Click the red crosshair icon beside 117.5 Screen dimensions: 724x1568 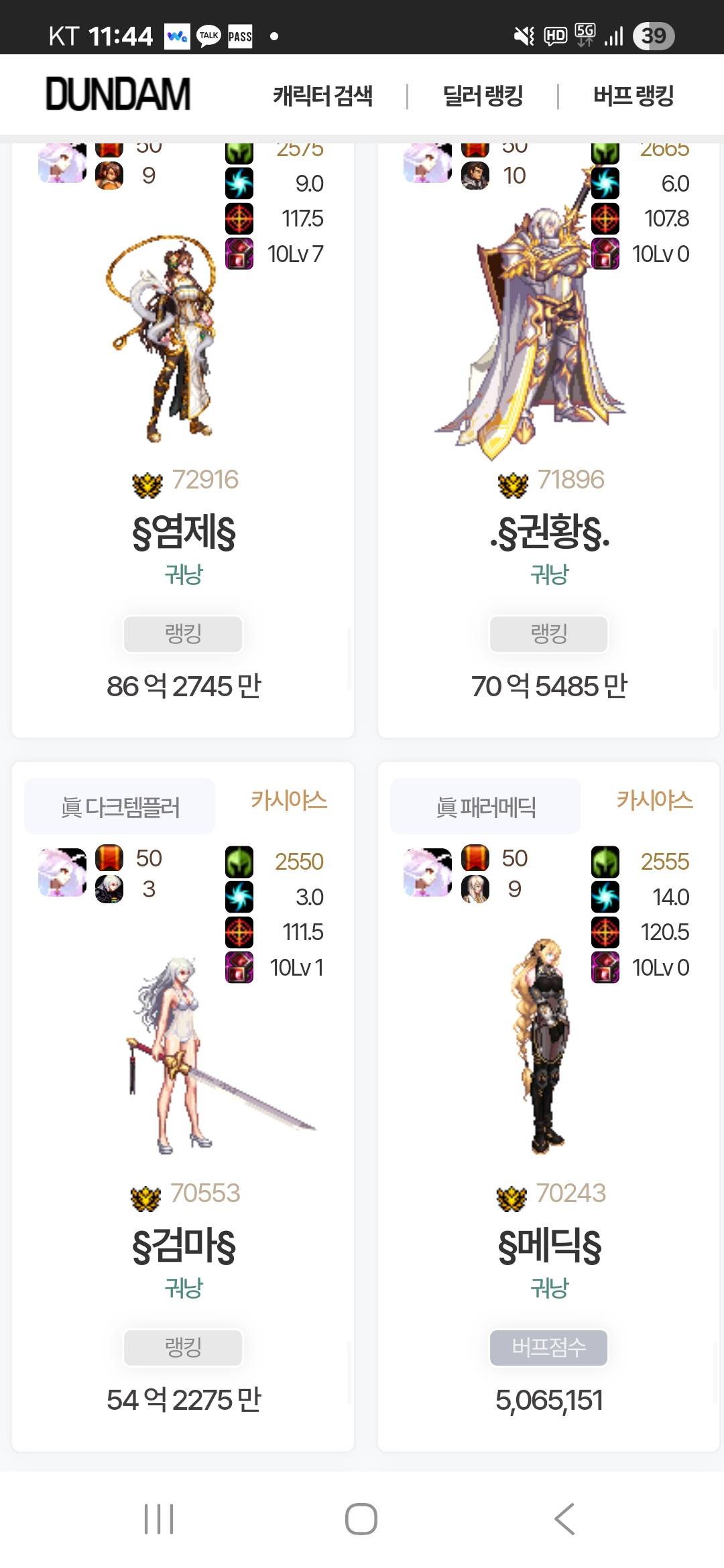pos(239,218)
